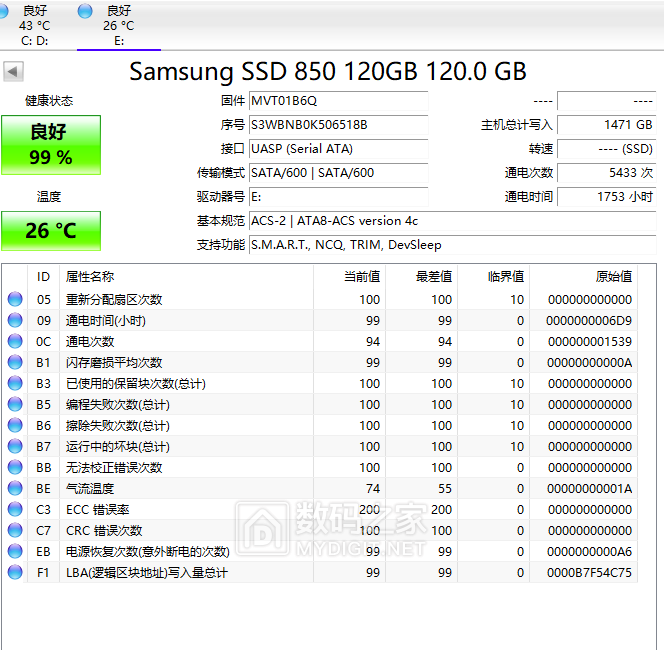The width and height of the screenshot is (664, 650).
Task: Select the firmware field MVT01B6Q
Action: coord(338,101)
